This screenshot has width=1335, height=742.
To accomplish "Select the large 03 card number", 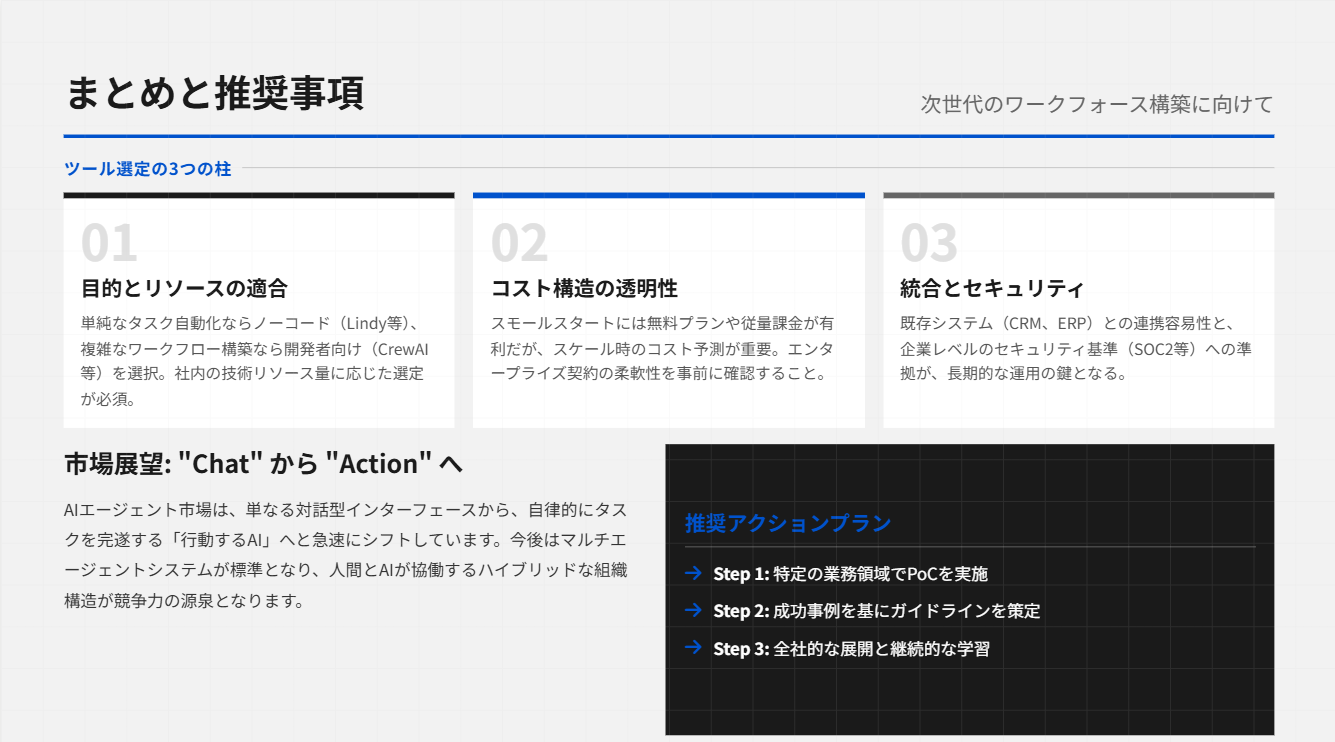I will (x=929, y=243).
